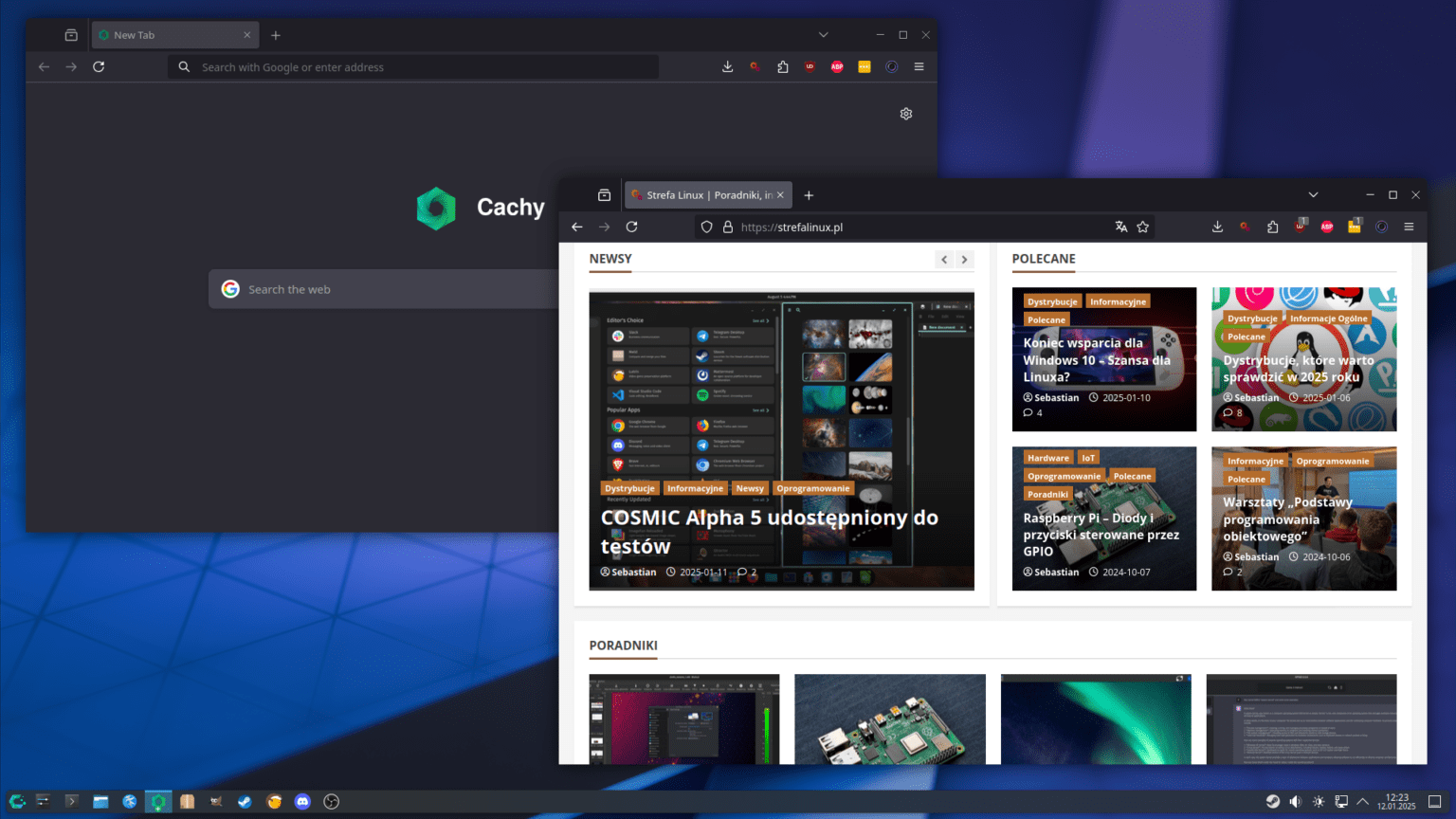Screen dimensions: 1456x819
Task: Select the Strefa Linux Poradniki tab
Action: point(706,194)
